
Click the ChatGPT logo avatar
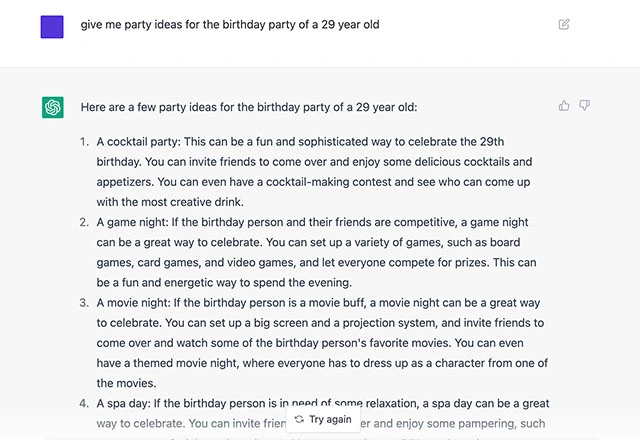click(53, 107)
